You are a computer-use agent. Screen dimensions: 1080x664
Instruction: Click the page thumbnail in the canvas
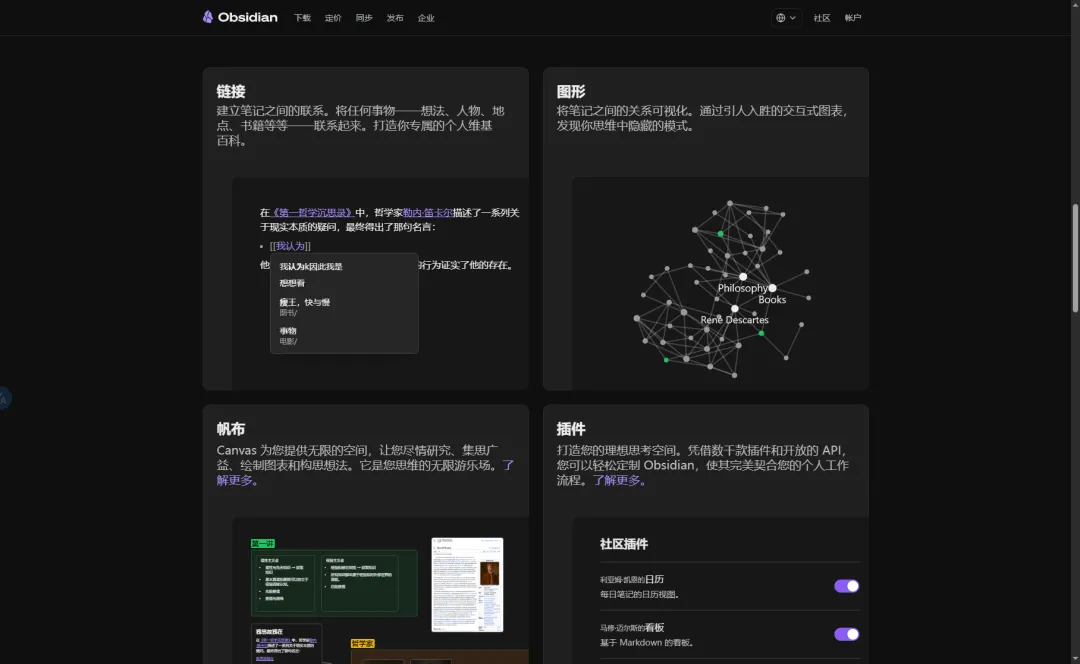coord(468,585)
